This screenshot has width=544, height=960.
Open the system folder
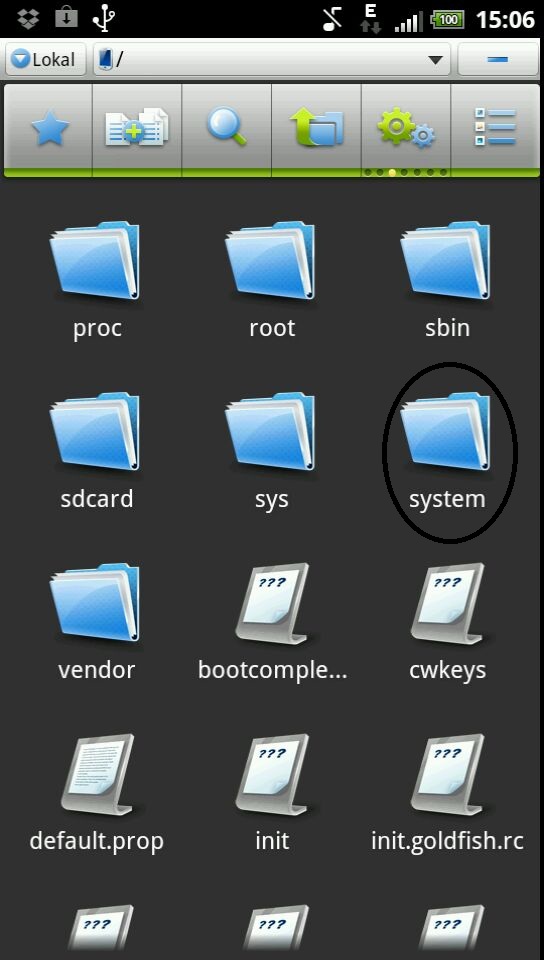click(447, 454)
